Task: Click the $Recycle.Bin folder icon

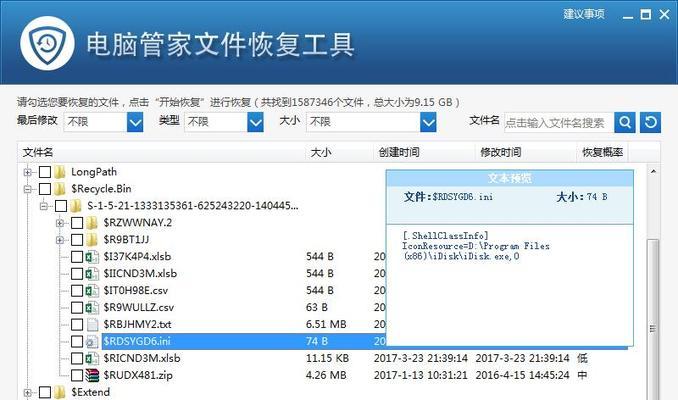Action: click(60, 189)
